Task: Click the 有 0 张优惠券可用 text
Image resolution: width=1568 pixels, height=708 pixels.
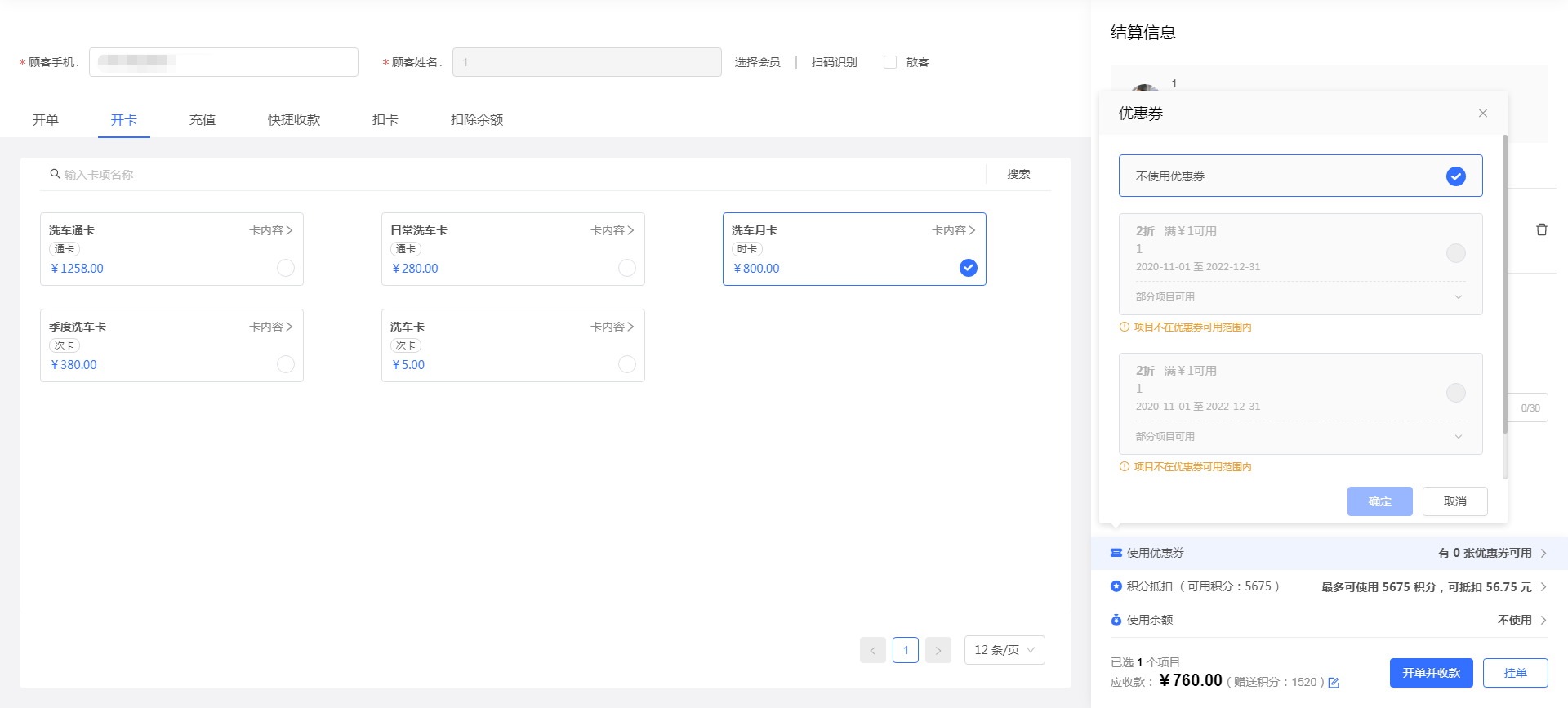Action: coord(1485,553)
